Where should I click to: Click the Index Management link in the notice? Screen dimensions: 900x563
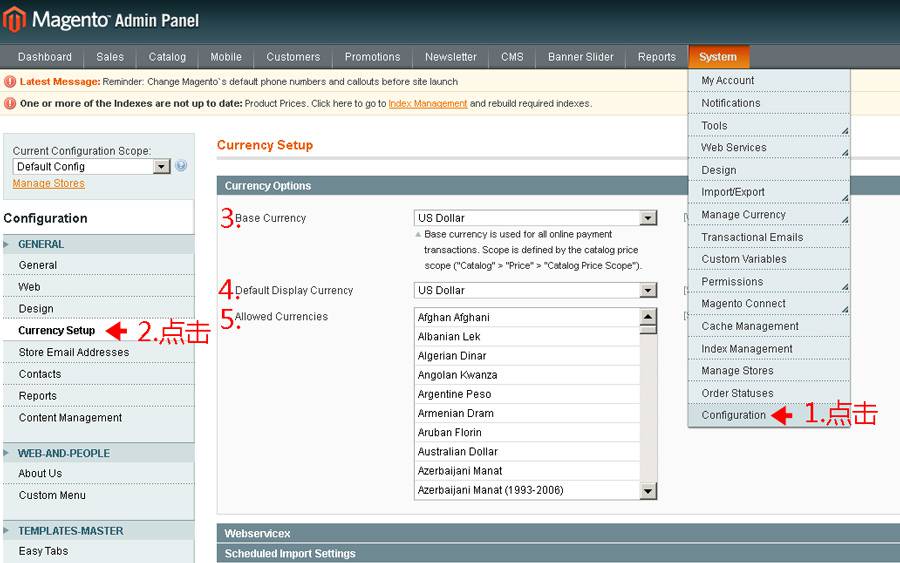(x=428, y=104)
